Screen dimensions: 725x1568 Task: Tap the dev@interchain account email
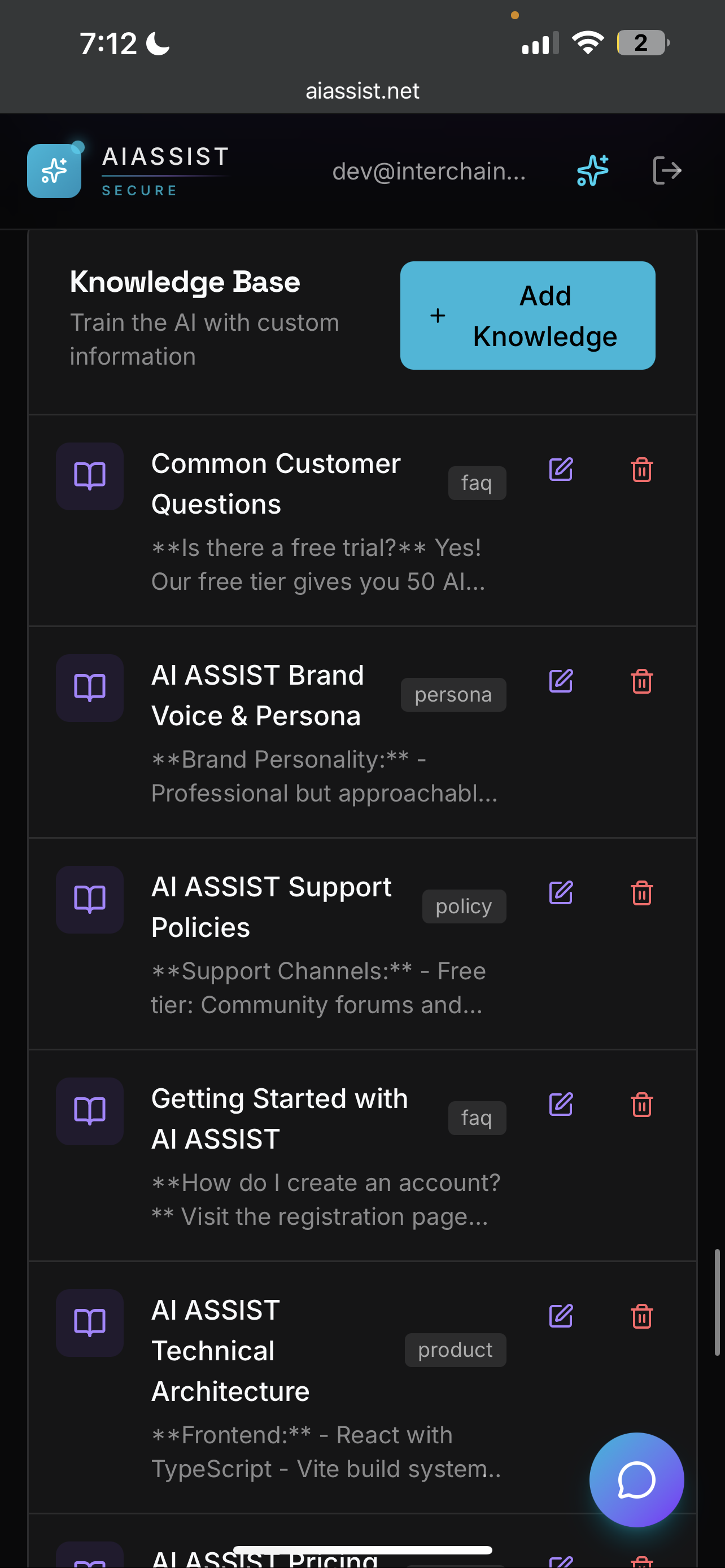[430, 171]
